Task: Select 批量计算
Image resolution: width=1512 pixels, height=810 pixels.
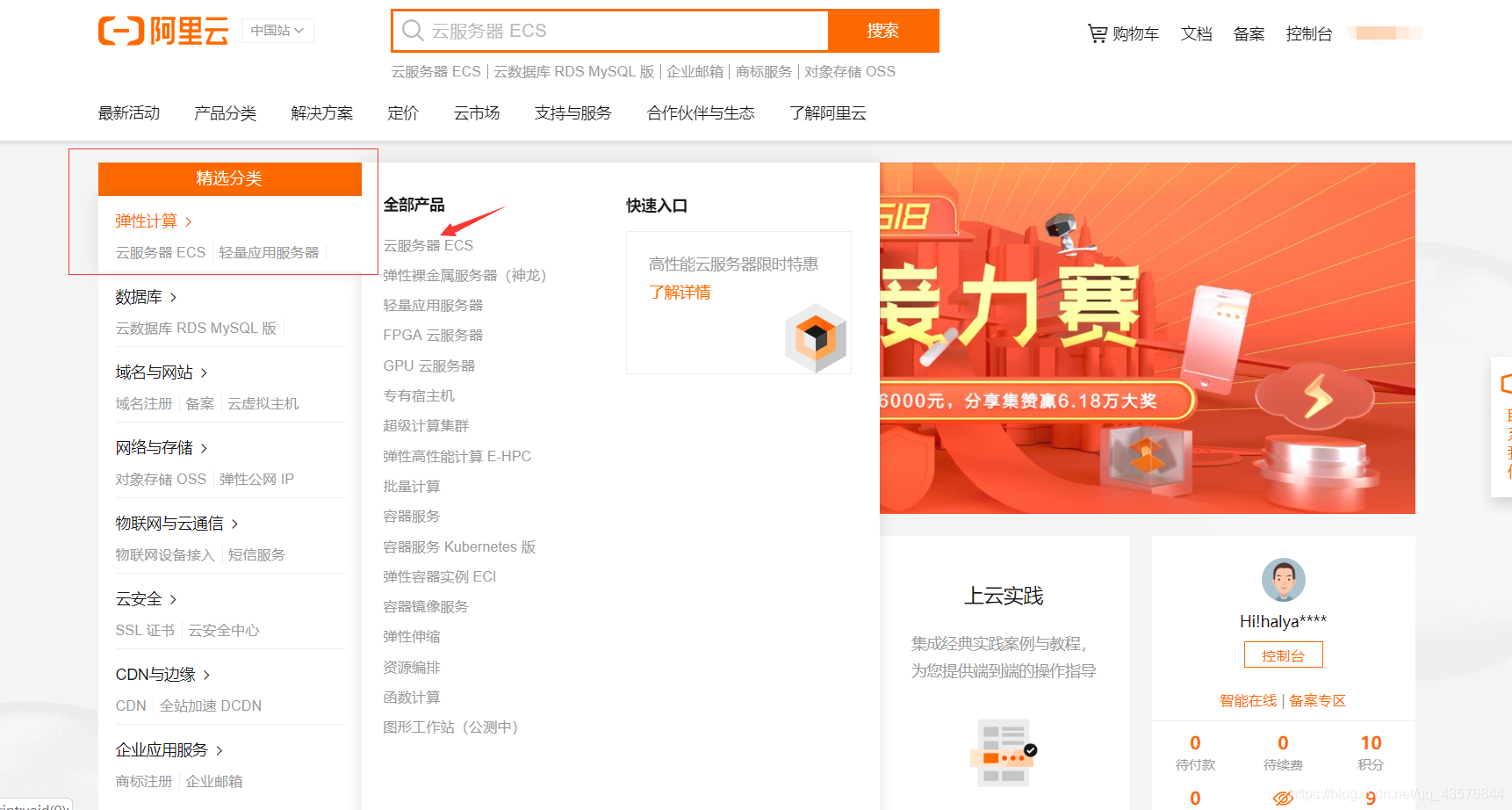Action: point(412,487)
